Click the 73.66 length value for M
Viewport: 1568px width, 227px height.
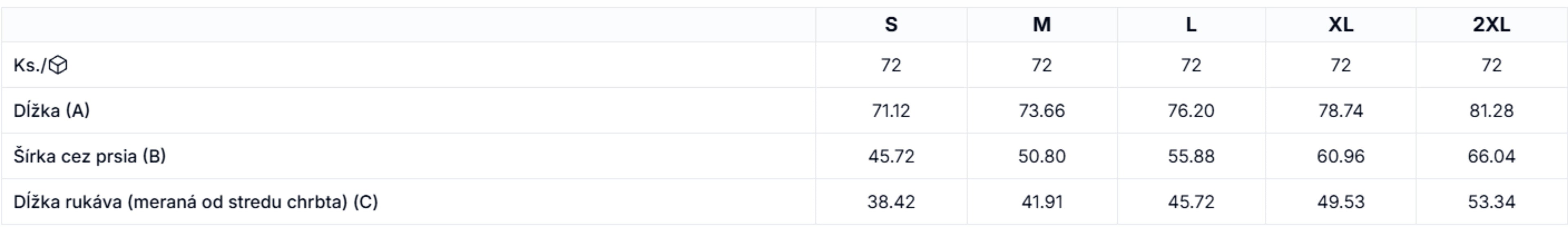[x=1042, y=111]
